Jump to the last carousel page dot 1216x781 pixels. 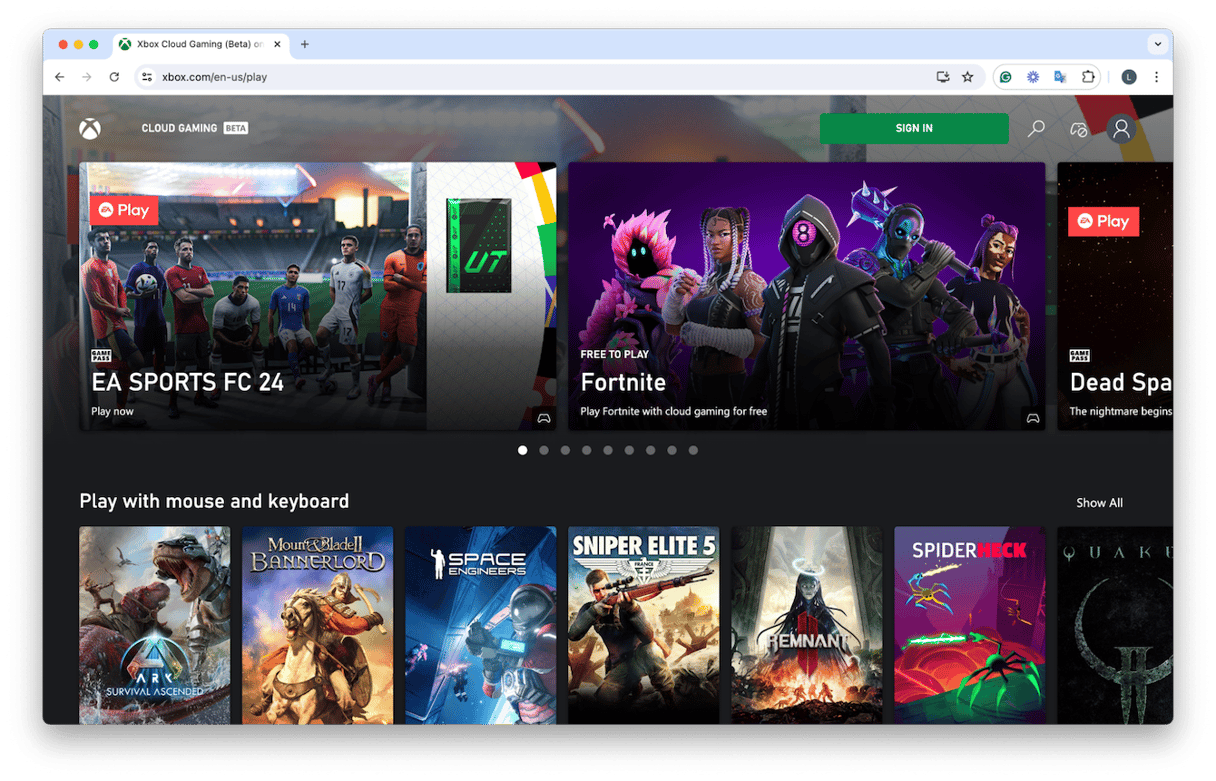coord(693,450)
